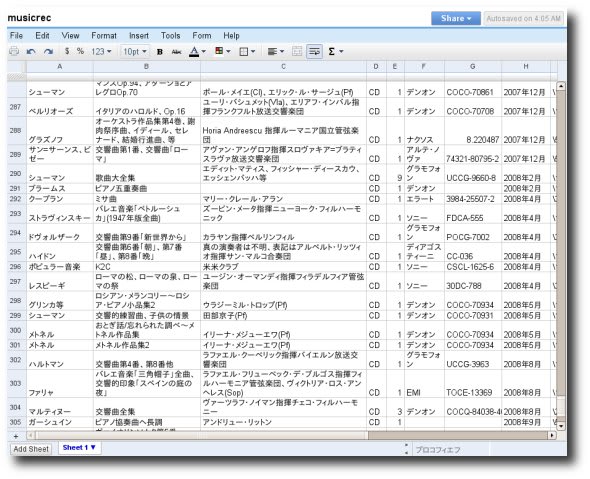Click cell containing K2C
Viewport: 590px width, 479px height.
tap(147, 266)
